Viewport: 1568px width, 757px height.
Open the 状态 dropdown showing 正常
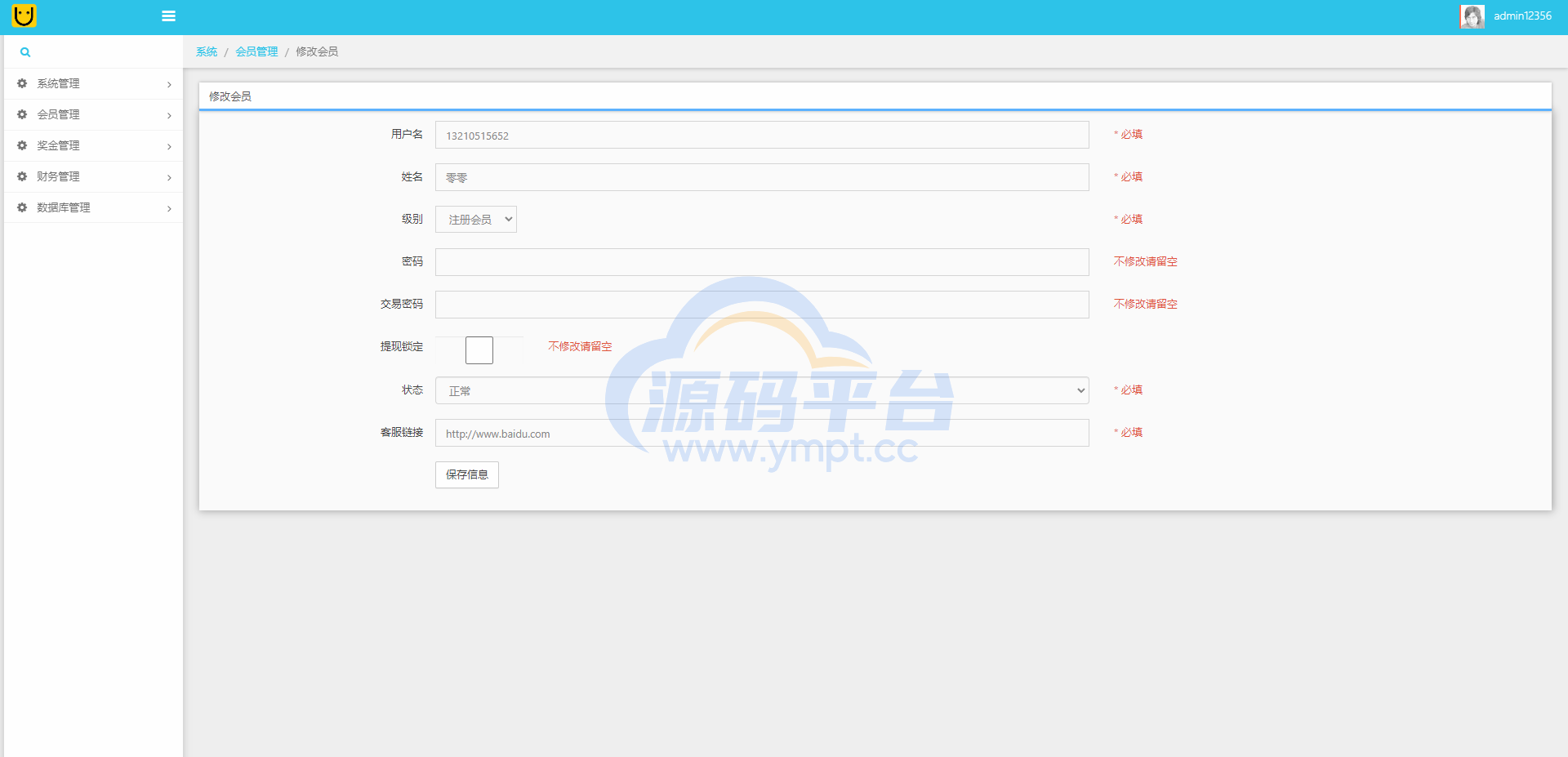click(762, 390)
